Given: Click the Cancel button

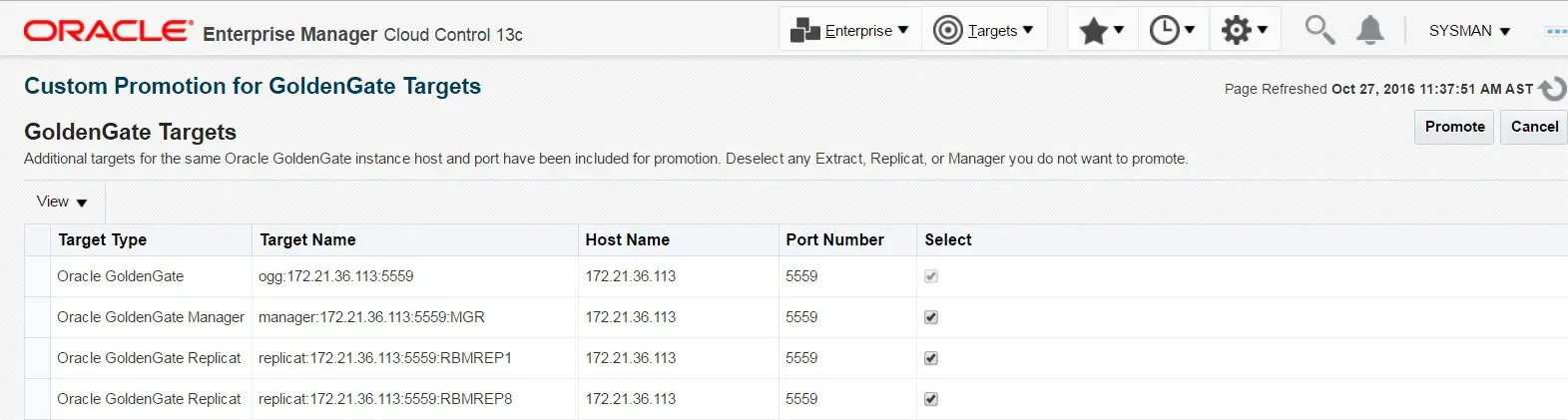Looking at the screenshot, I should click(1534, 127).
